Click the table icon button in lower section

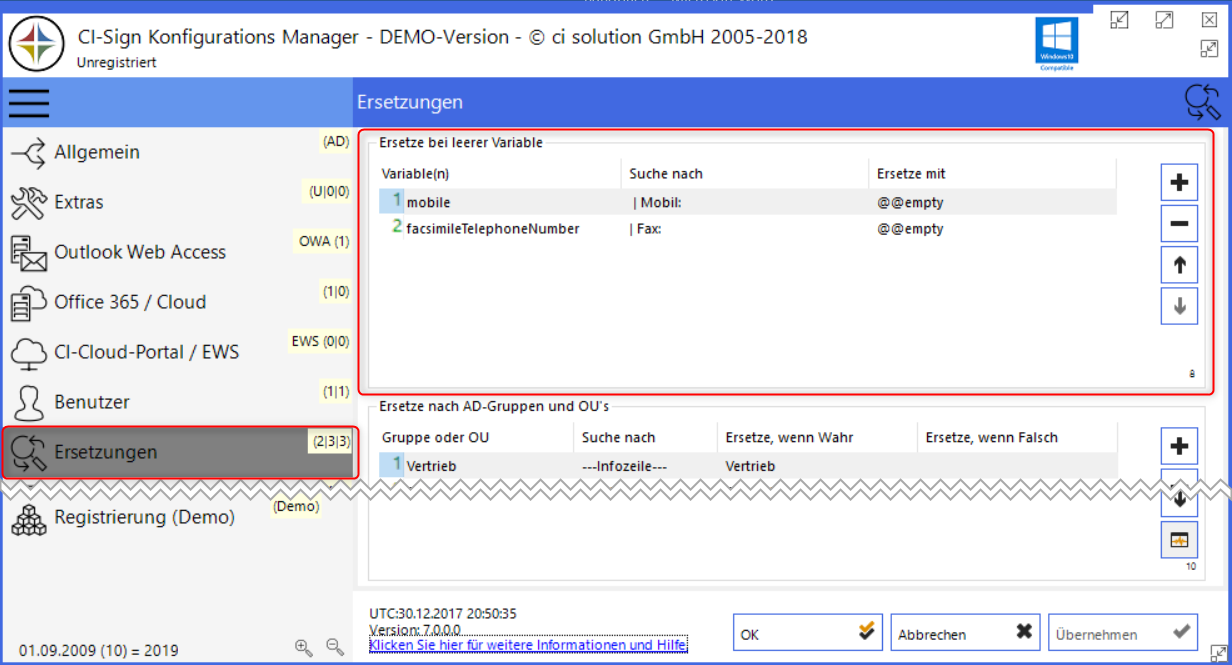pyautogui.click(x=1179, y=540)
